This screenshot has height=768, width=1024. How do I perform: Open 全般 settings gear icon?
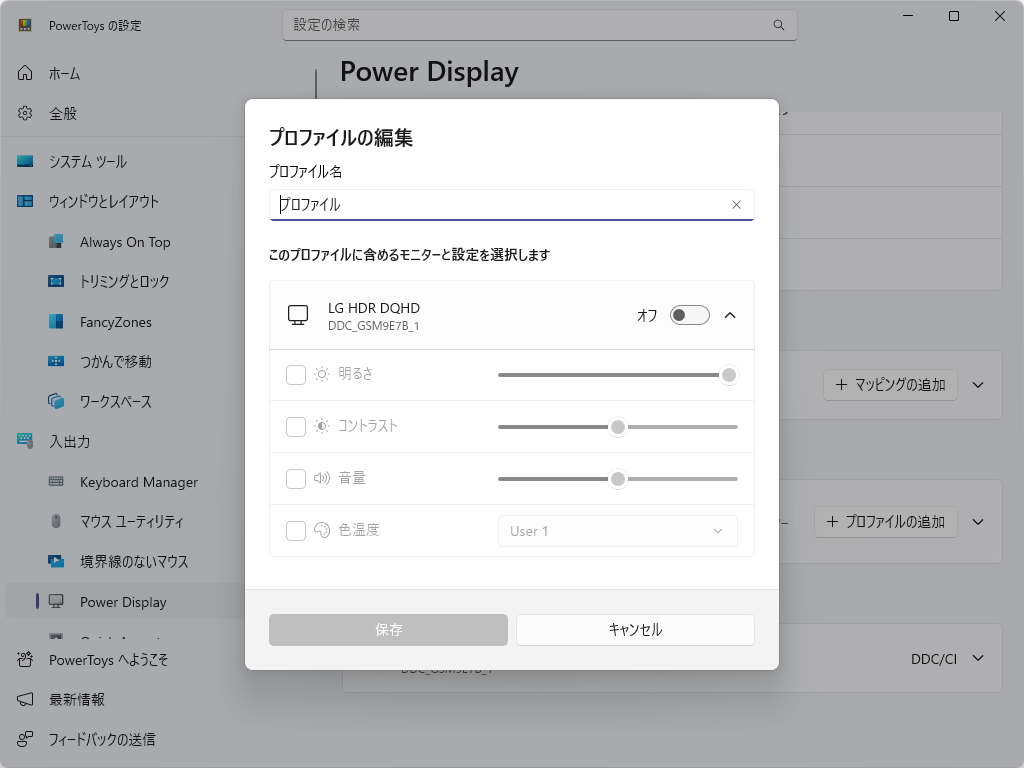coord(25,113)
